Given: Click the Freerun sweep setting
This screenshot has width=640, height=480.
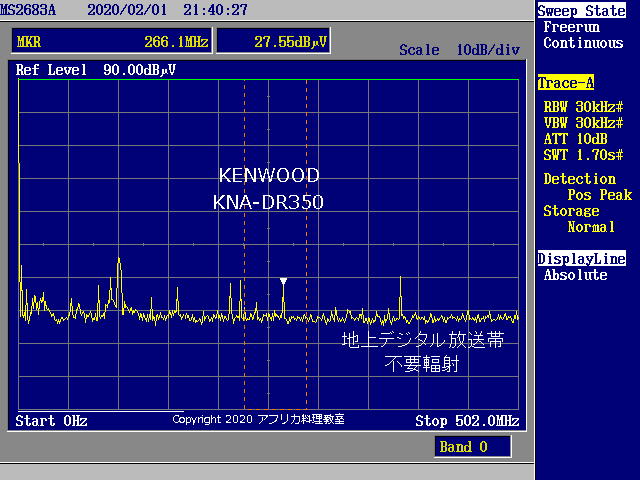Looking at the screenshot, I should tap(571, 27).
